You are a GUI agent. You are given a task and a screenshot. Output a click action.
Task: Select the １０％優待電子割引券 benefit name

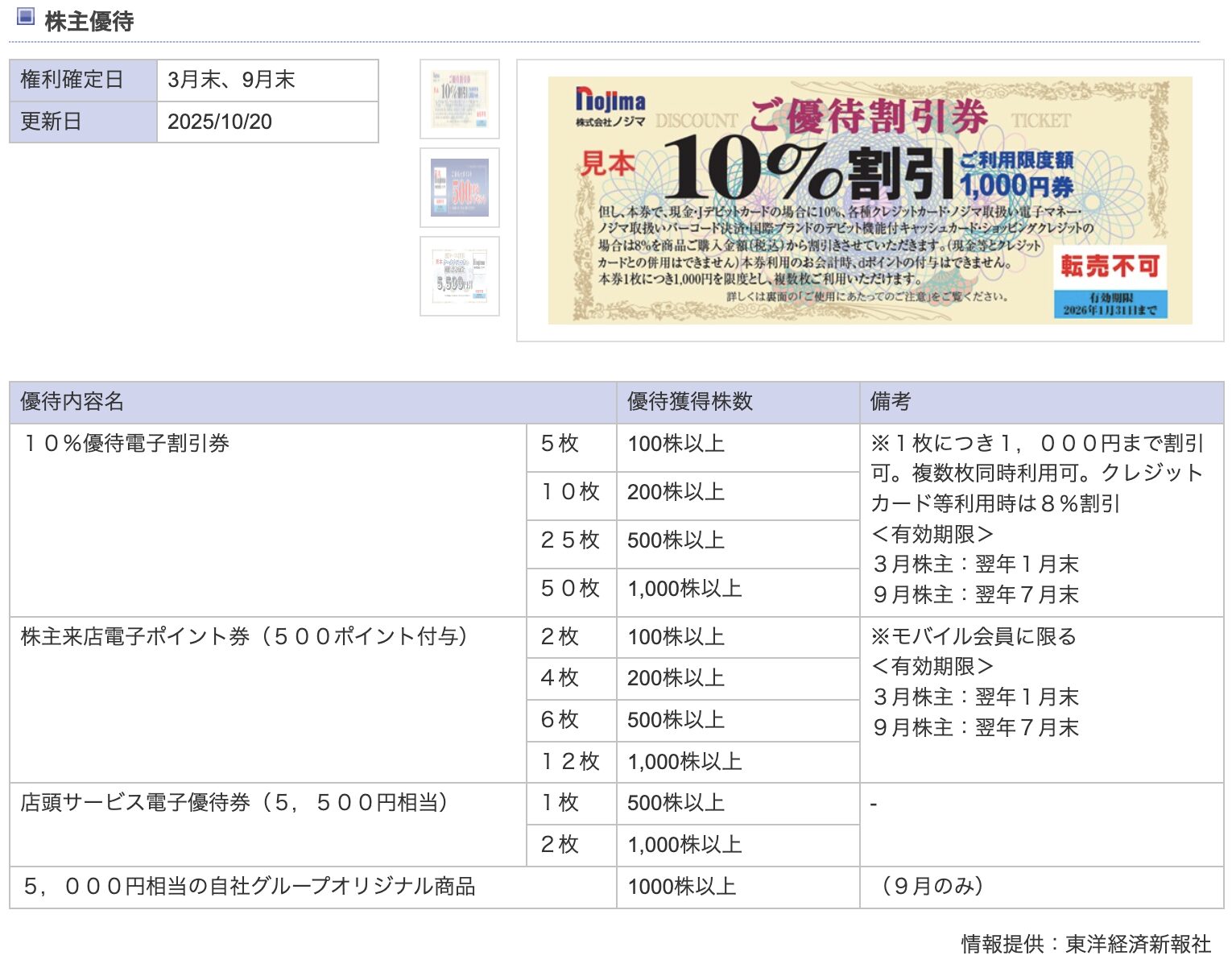[x=126, y=443]
